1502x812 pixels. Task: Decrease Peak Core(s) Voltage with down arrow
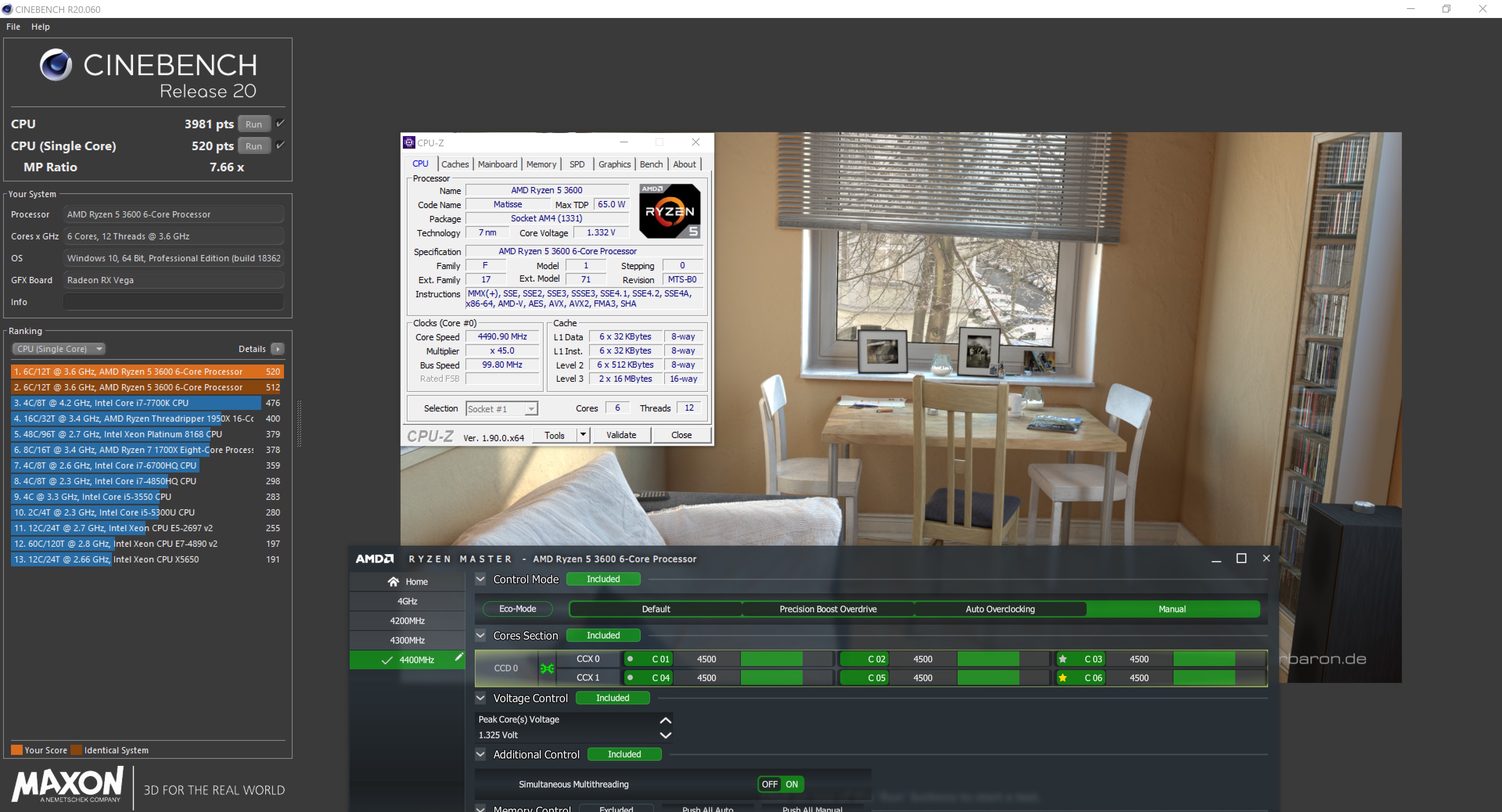665,735
